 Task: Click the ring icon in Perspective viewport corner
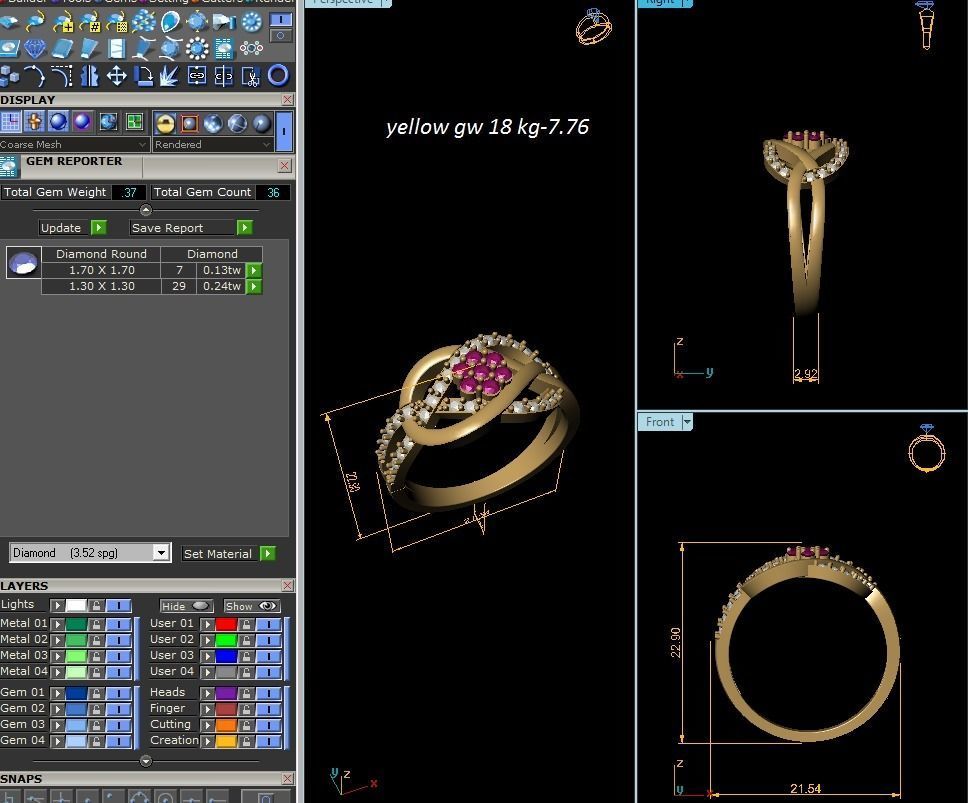click(x=593, y=27)
